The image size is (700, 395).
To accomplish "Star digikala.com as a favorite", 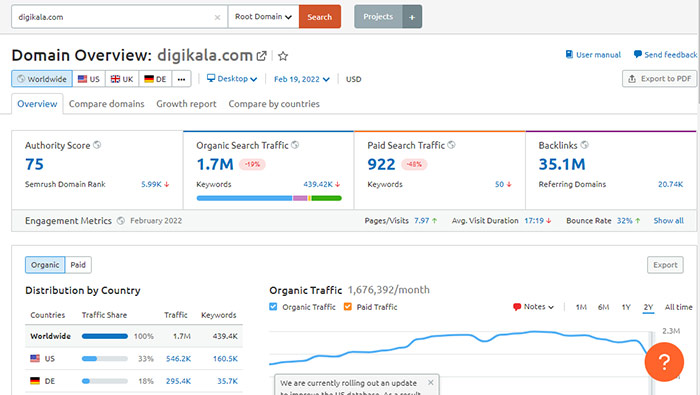I will coord(283,56).
